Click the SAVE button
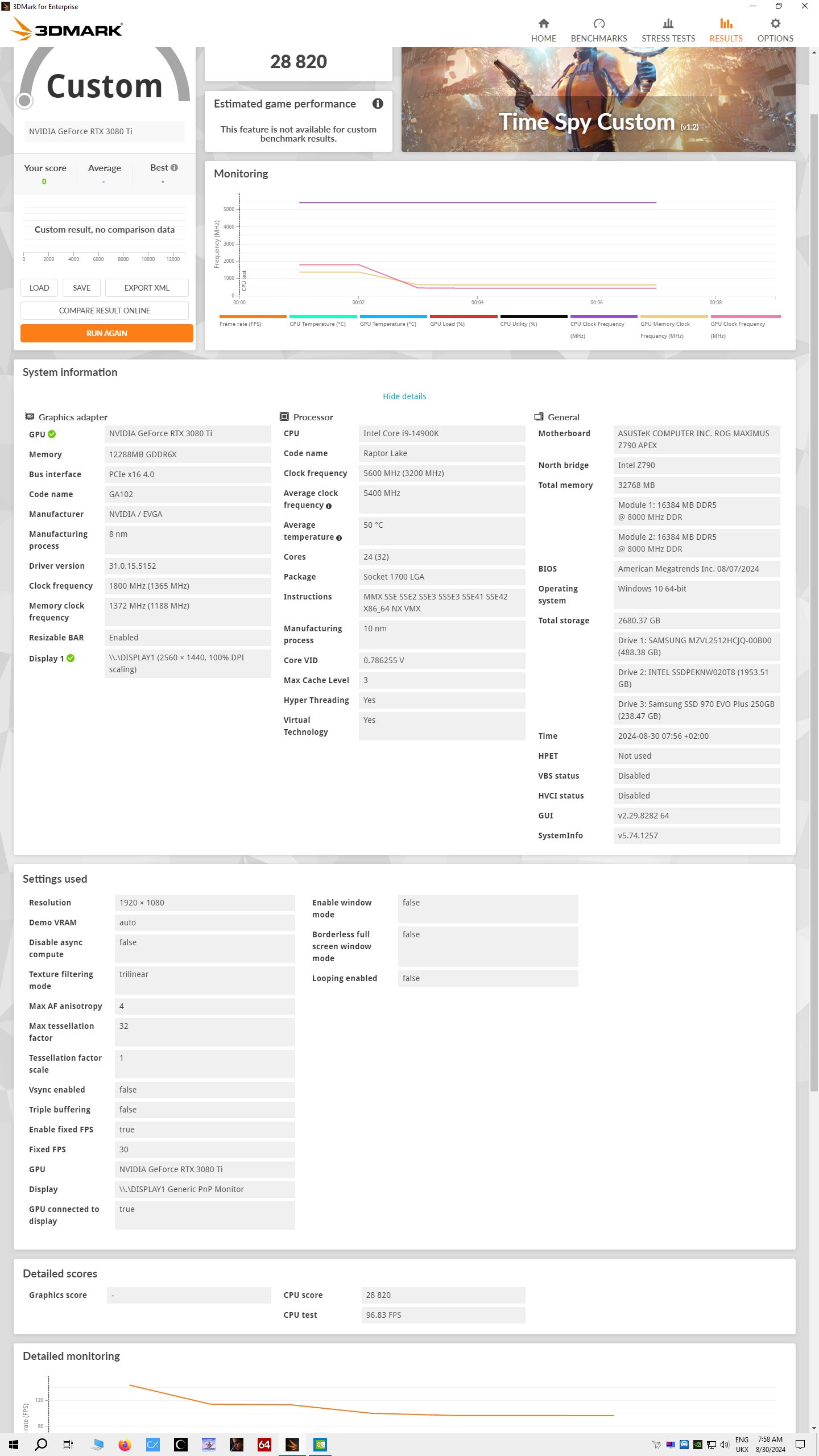 coord(81,288)
